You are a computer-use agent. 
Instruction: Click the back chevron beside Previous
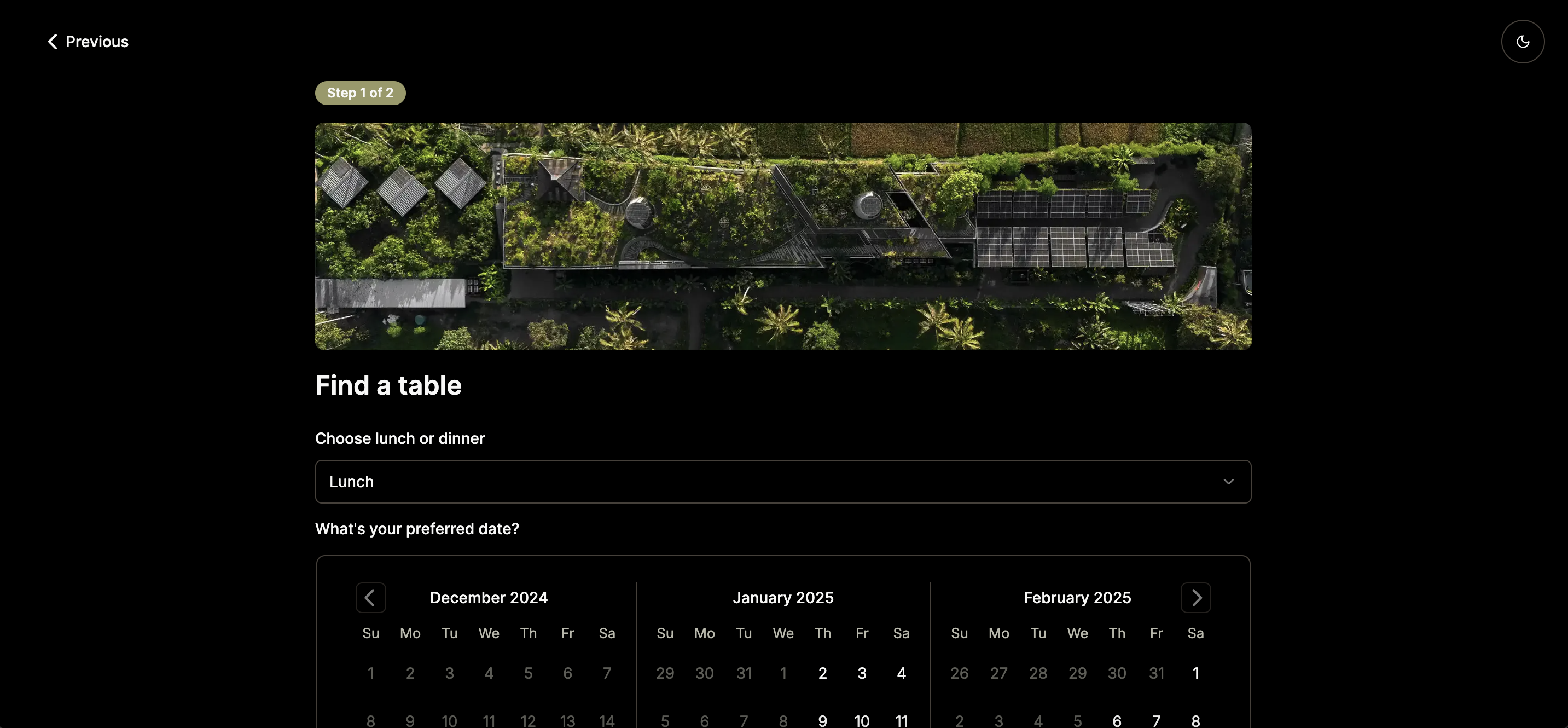[53, 42]
